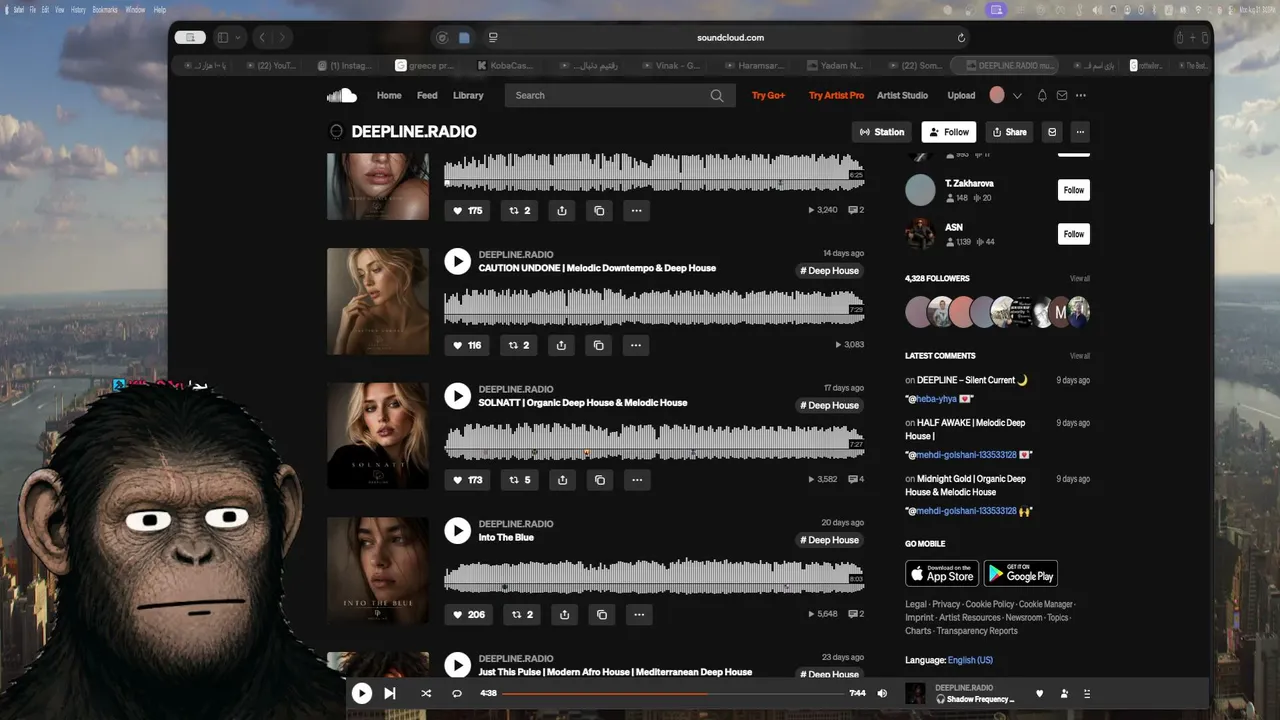1280x720 pixels.
Task: Open the header three-dots more menu
Action: 1081,96
